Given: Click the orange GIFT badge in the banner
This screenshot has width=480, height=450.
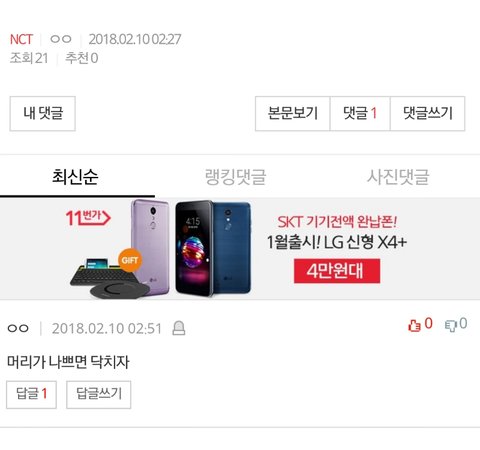Looking at the screenshot, I should pos(130,260).
